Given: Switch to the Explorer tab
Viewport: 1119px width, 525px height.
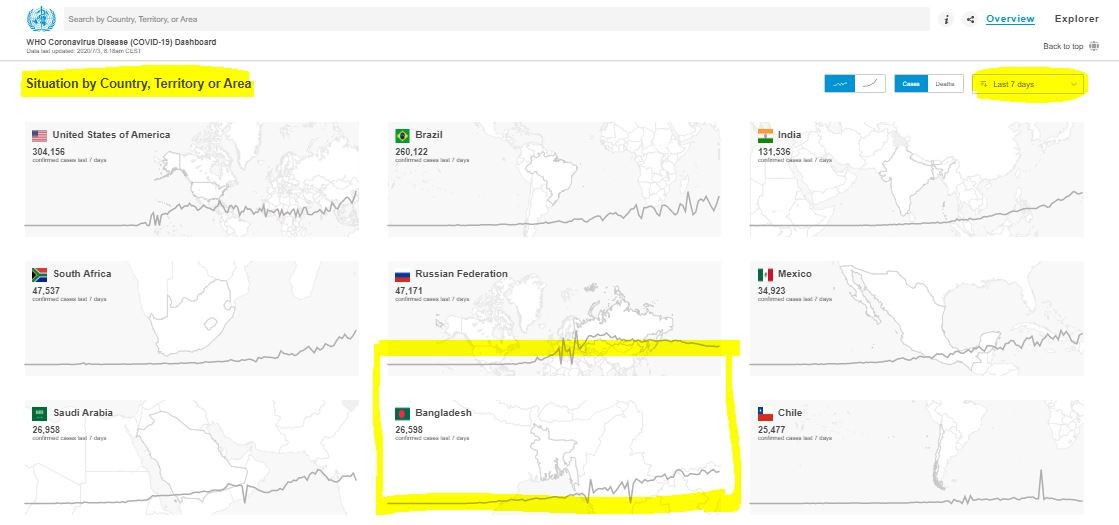Looking at the screenshot, I should tap(1076, 19).
